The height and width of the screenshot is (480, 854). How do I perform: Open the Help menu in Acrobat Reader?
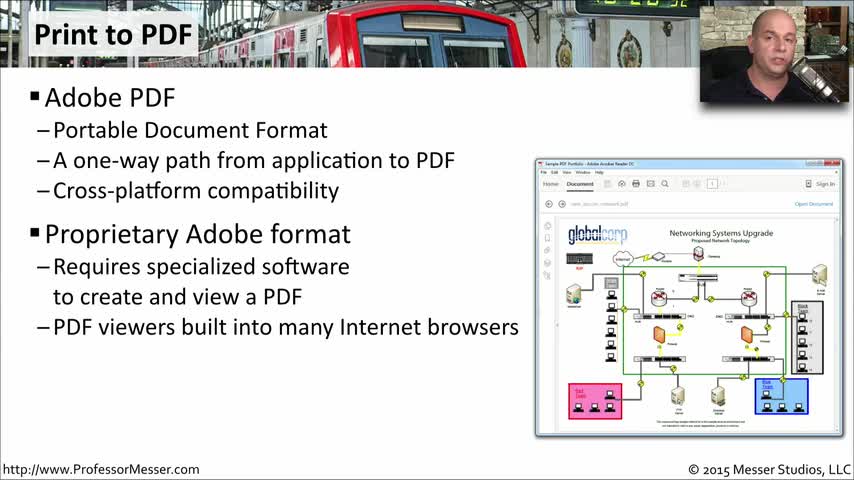click(599, 172)
